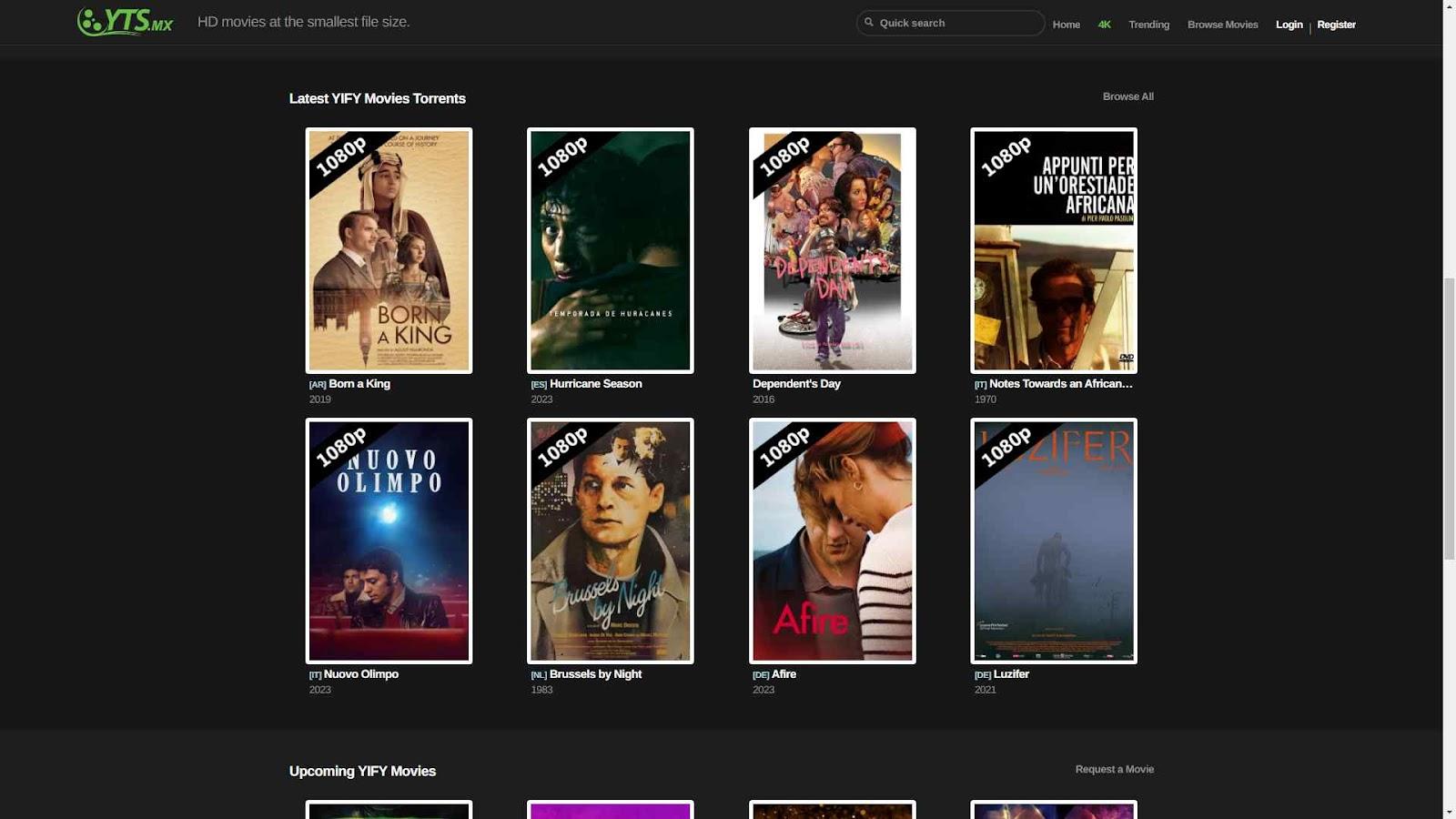The width and height of the screenshot is (1456, 819).
Task: Open the Hurricane Season poster
Action: coord(610,250)
